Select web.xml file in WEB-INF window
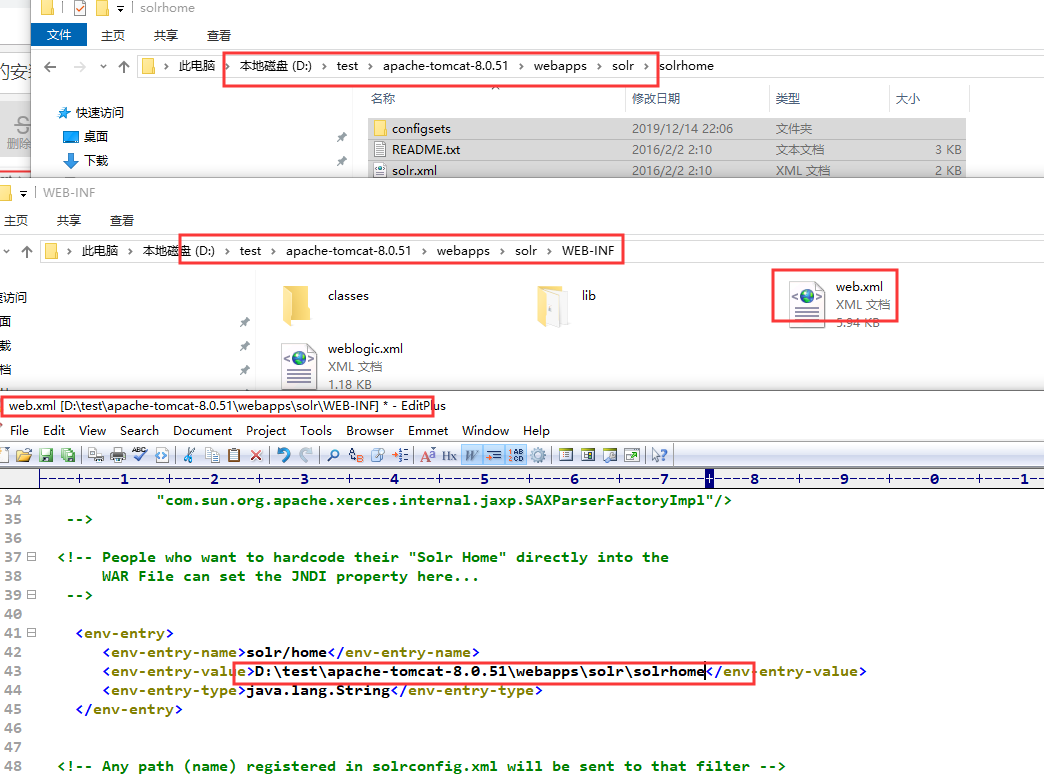Image resolution: width=1044 pixels, height=777 pixels. [x=840, y=304]
